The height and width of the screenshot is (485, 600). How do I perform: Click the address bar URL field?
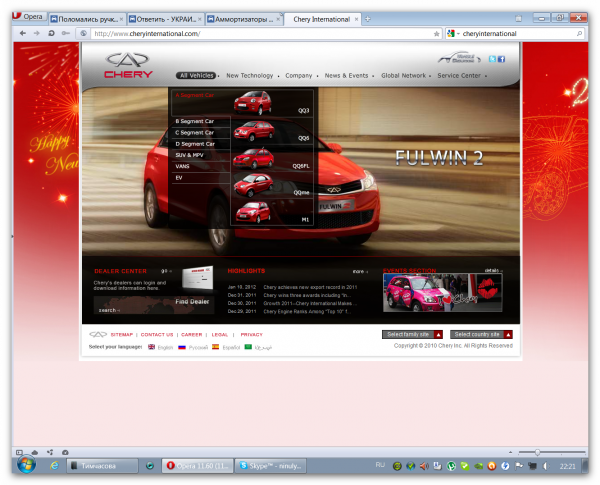click(x=264, y=34)
